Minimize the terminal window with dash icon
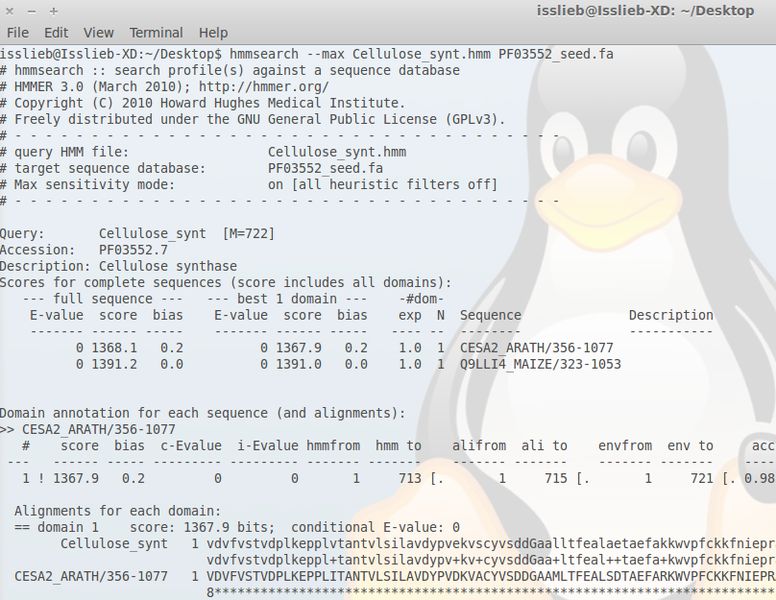 [31, 11]
